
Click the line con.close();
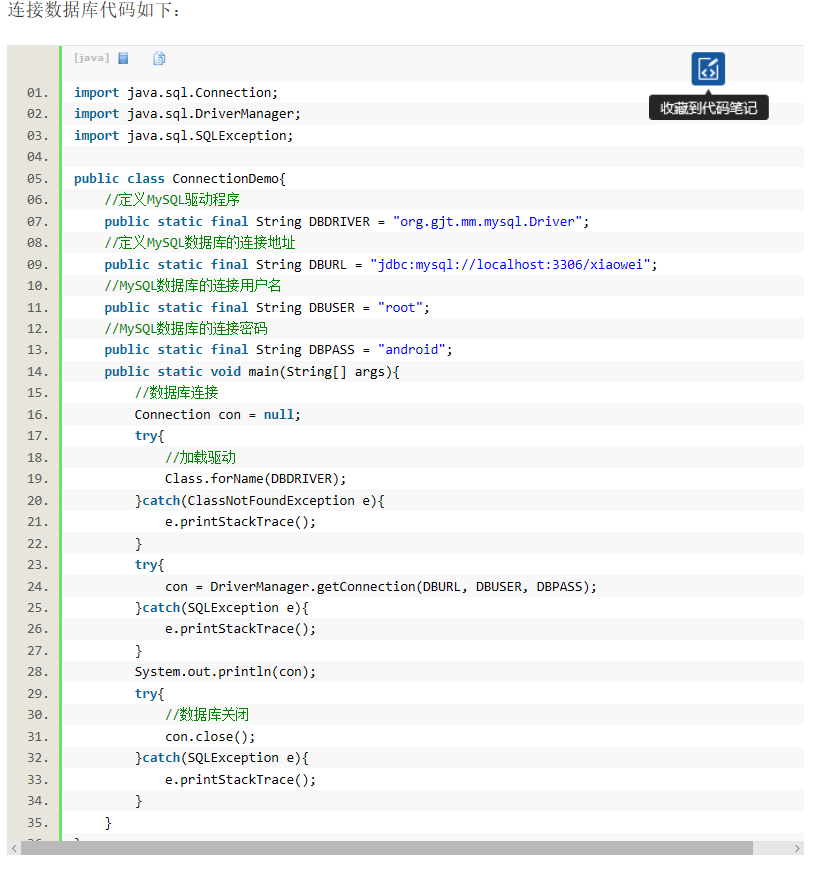(x=210, y=737)
